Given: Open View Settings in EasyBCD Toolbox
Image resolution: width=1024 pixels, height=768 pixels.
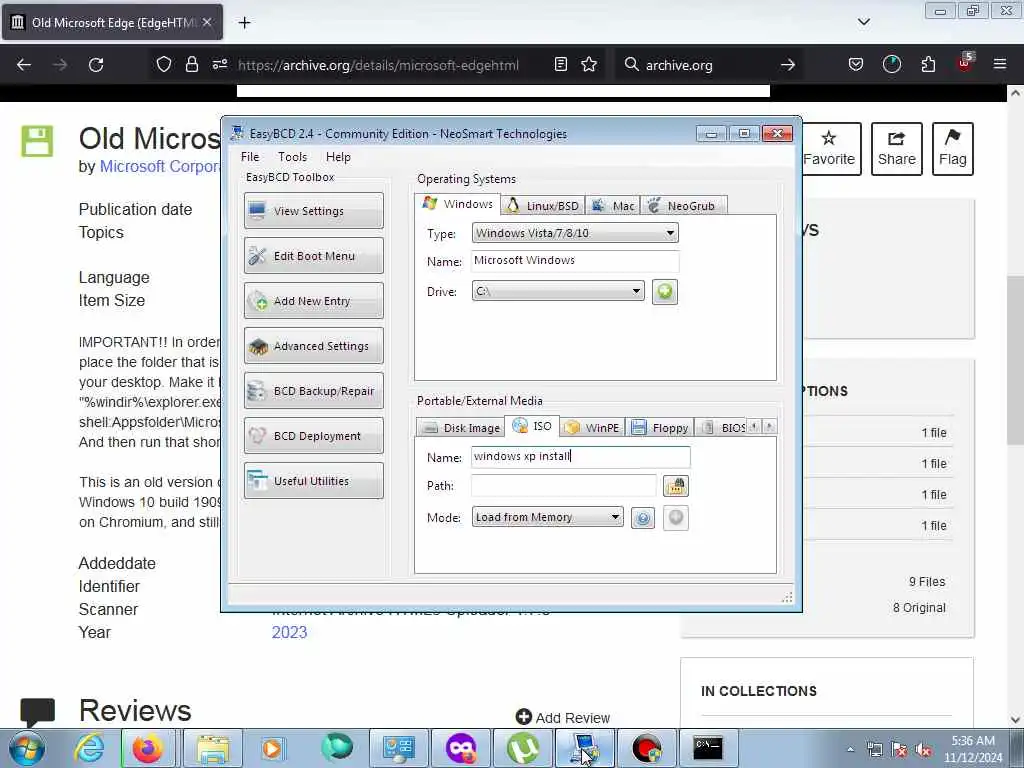Looking at the screenshot, I should click(x=313, y=210).
